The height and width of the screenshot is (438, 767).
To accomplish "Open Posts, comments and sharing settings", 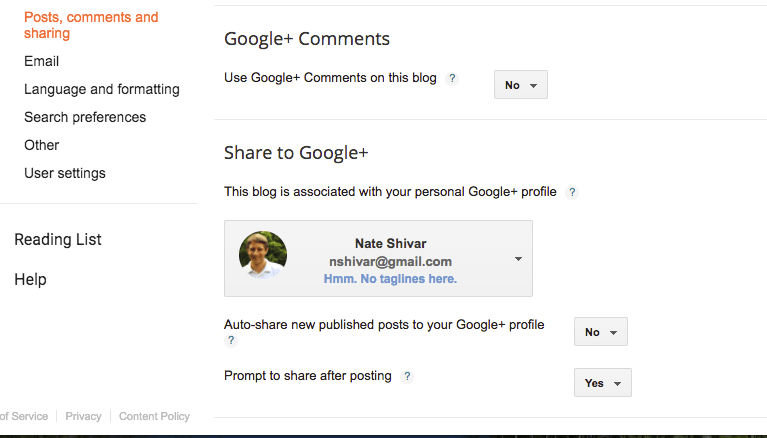I will coord(91,25).
